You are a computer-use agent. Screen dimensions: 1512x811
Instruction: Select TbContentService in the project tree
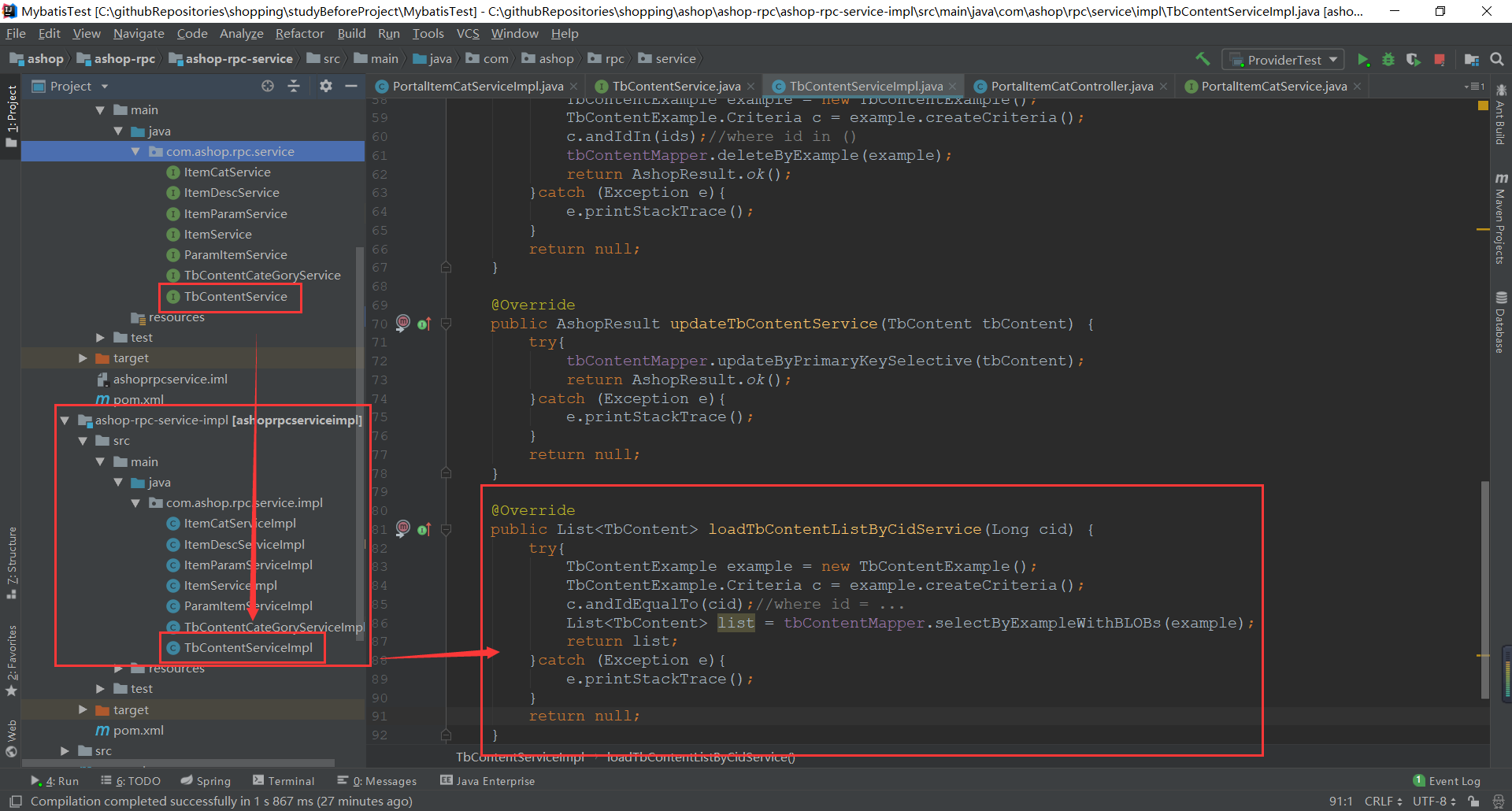235,297
